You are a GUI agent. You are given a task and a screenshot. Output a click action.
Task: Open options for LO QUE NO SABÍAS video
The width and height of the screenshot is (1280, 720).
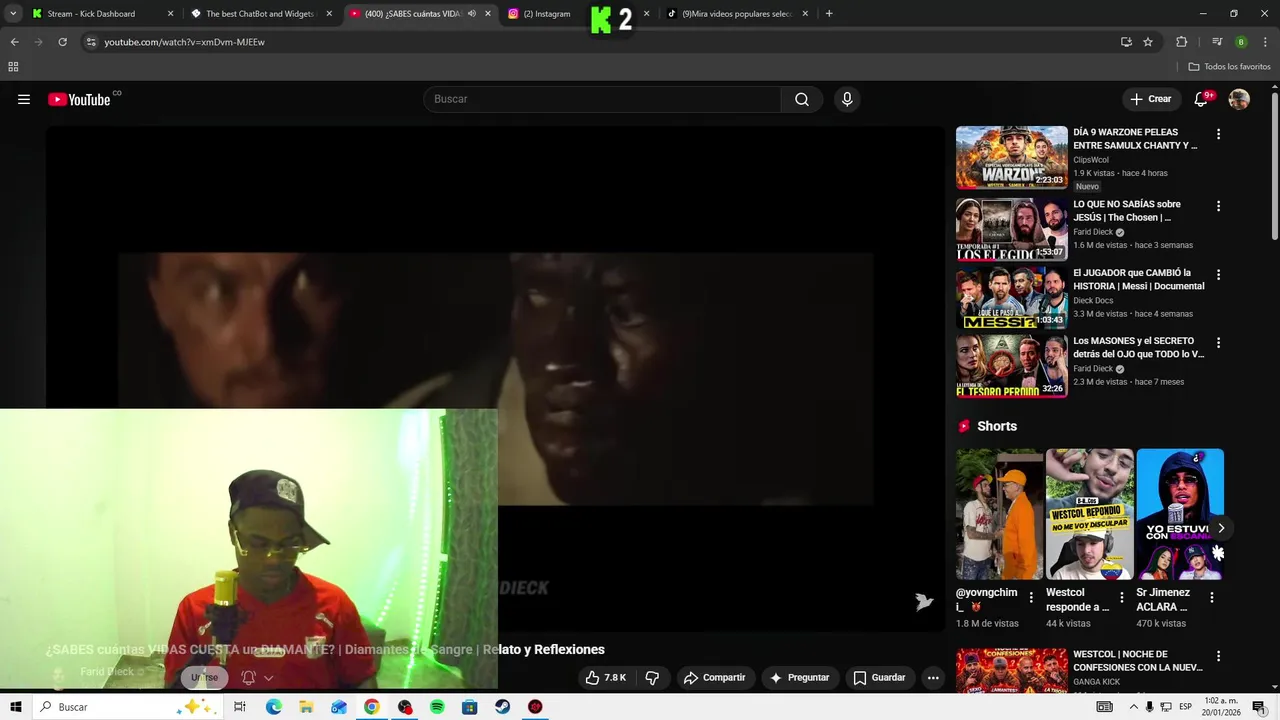pyautogui.click(x=1218, y=206)
